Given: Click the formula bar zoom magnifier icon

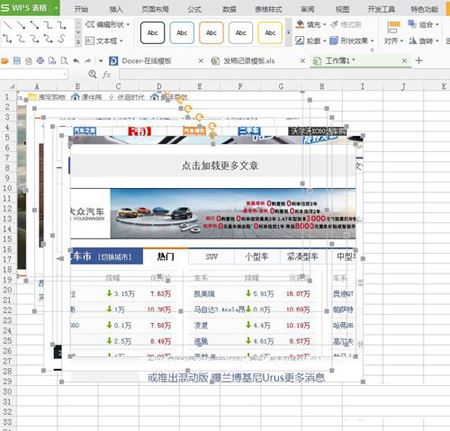Looking at the screenshot, I should pos(92,74).
